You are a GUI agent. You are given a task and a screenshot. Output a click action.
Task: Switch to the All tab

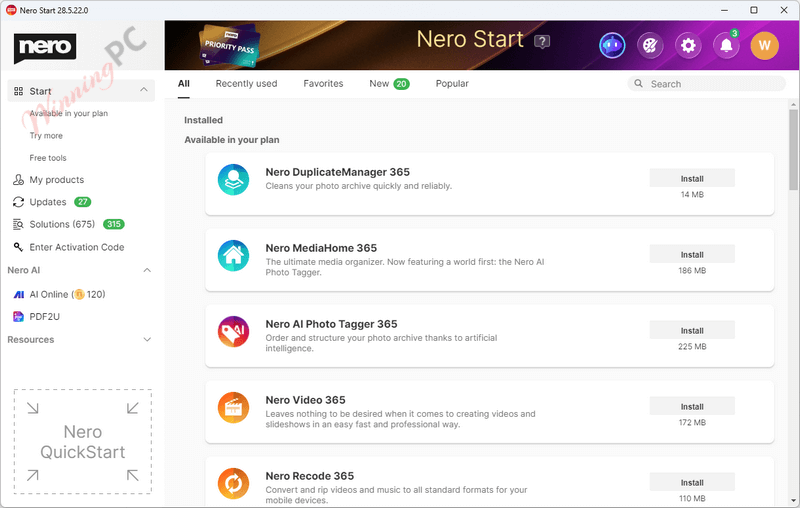[x=184, y=84]
